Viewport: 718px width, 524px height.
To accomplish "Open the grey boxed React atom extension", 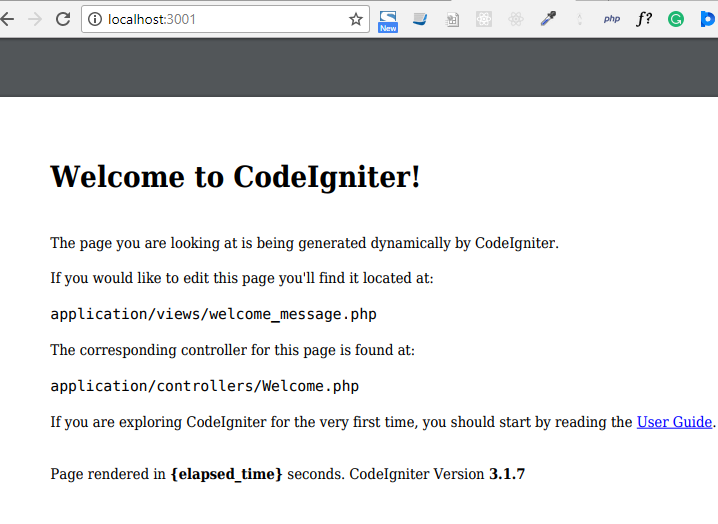I will [484, 19].
